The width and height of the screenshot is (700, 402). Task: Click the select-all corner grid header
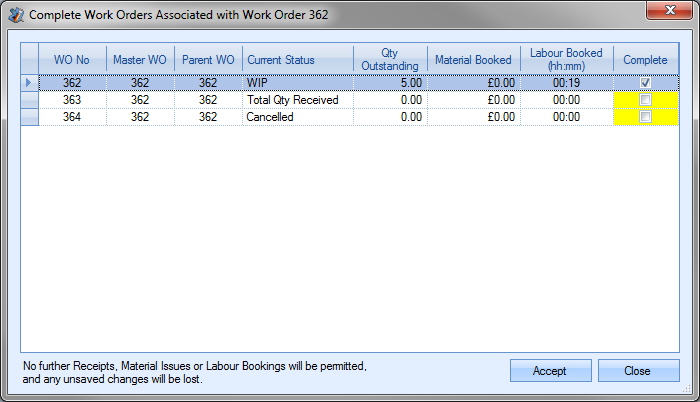pos(29,59)
